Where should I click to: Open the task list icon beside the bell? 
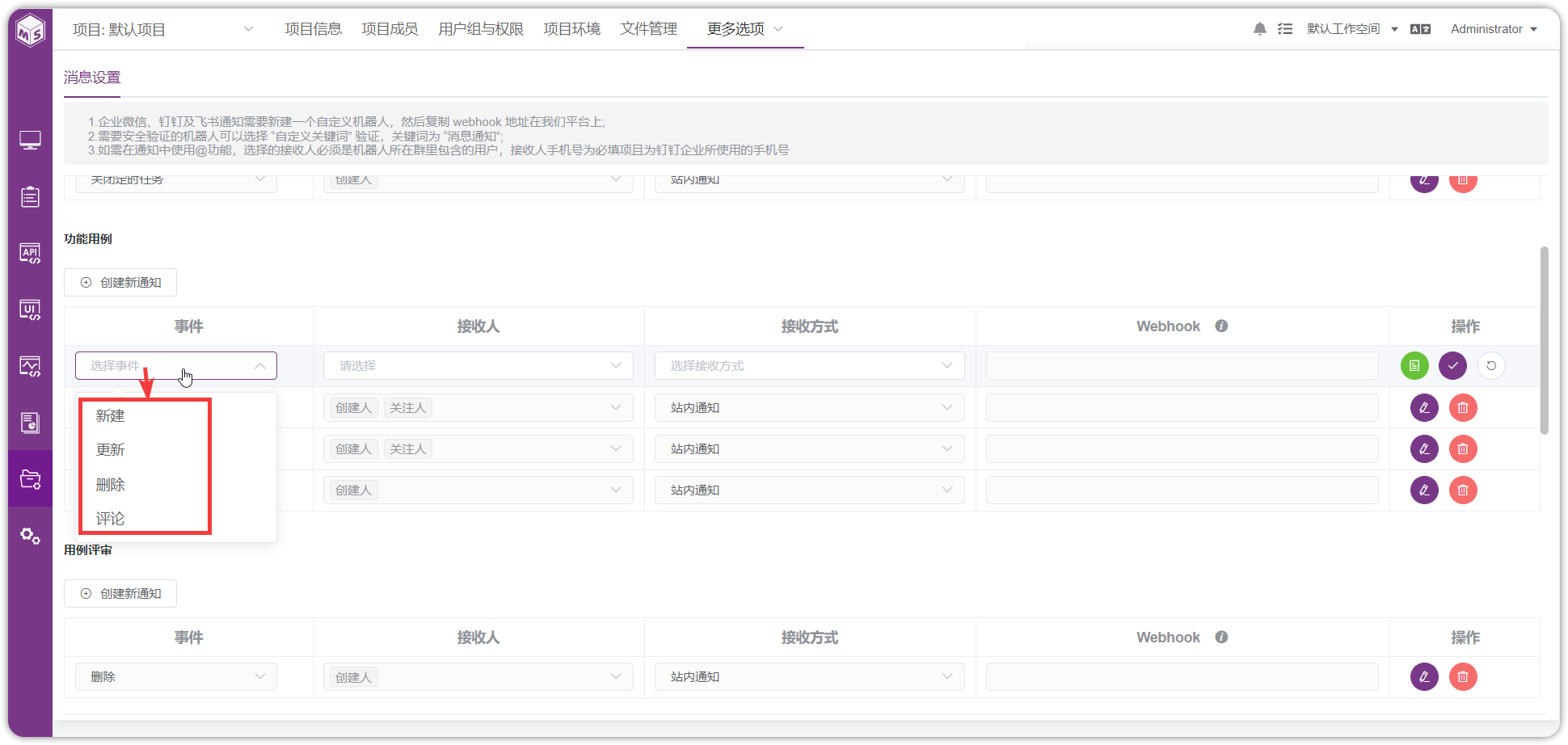[1285, 29]
